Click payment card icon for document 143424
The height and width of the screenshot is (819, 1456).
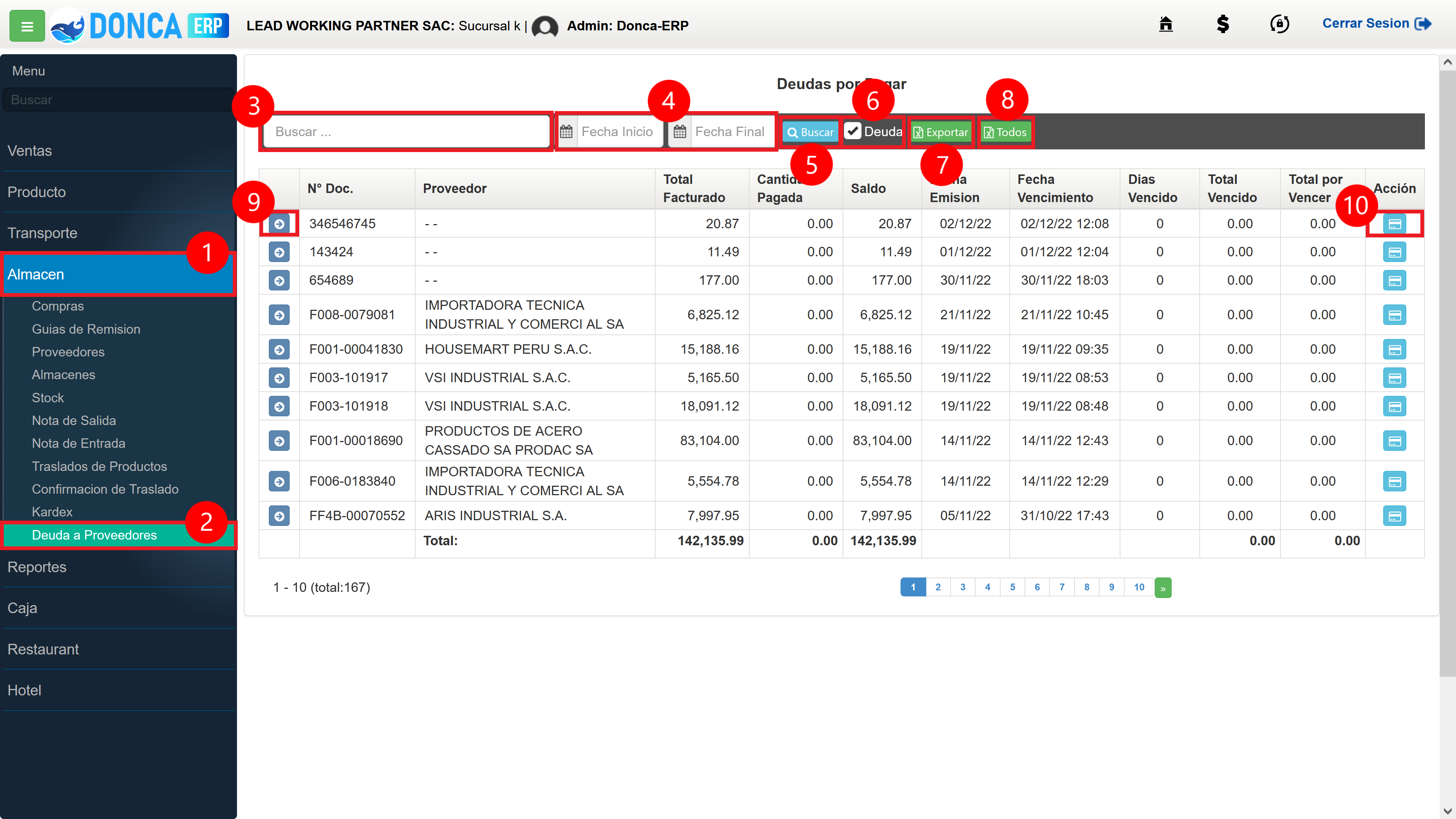coord(1395,252)
